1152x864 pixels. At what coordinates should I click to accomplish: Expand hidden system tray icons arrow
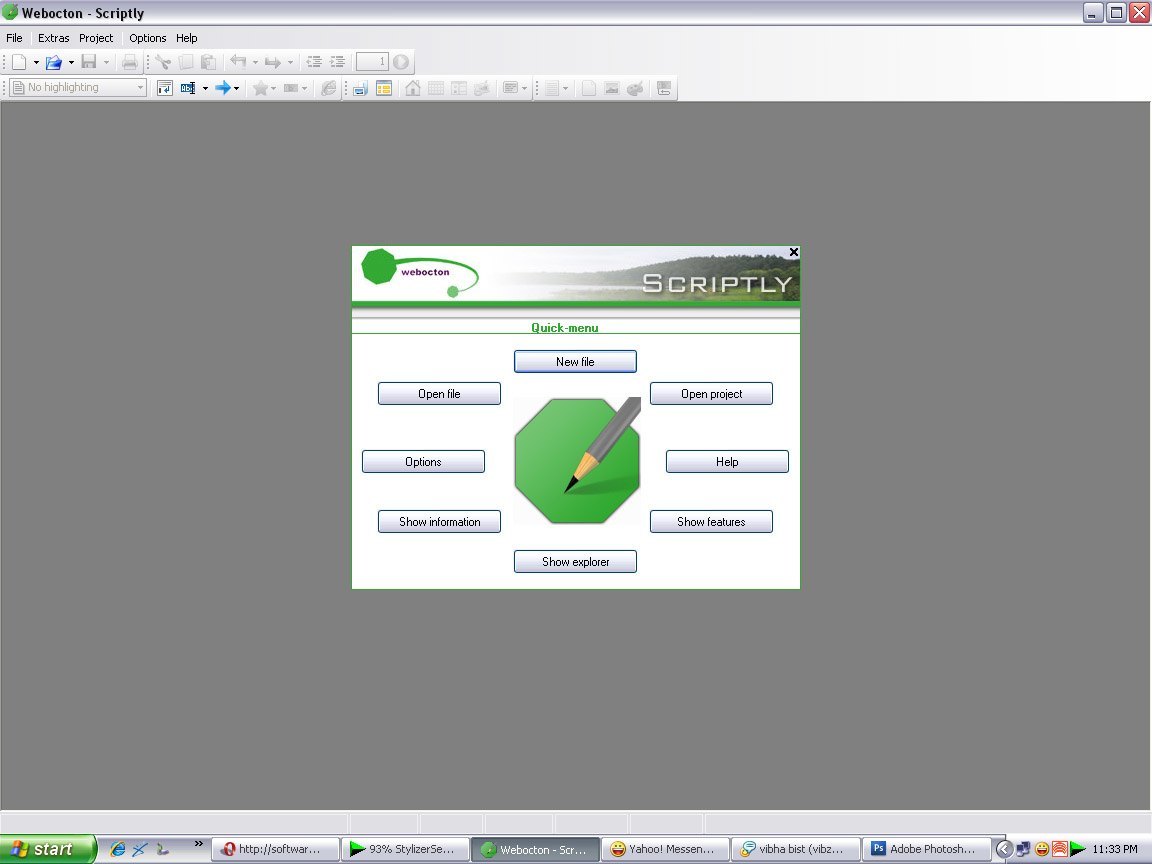1004,849
